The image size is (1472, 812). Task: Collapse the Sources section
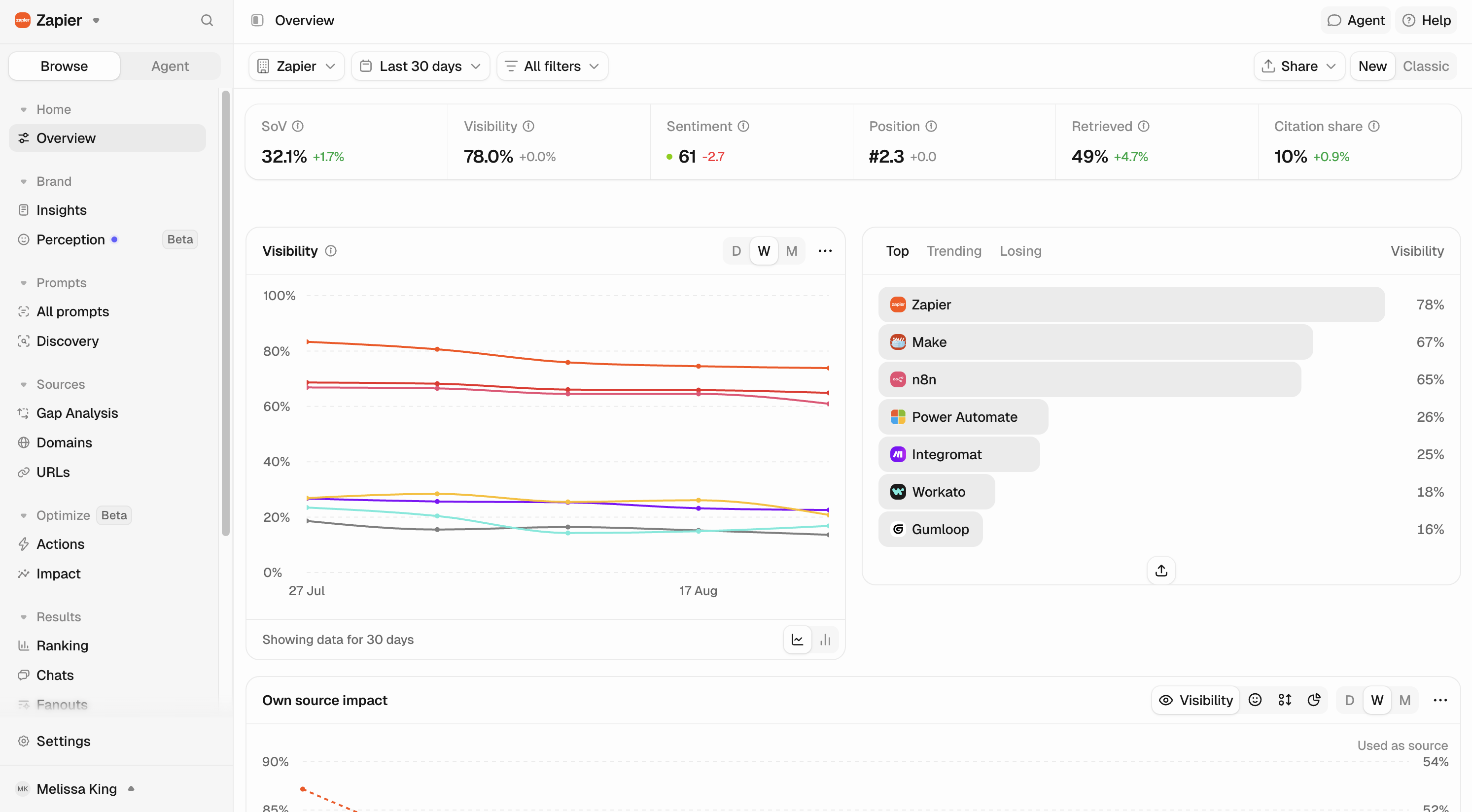53,384
